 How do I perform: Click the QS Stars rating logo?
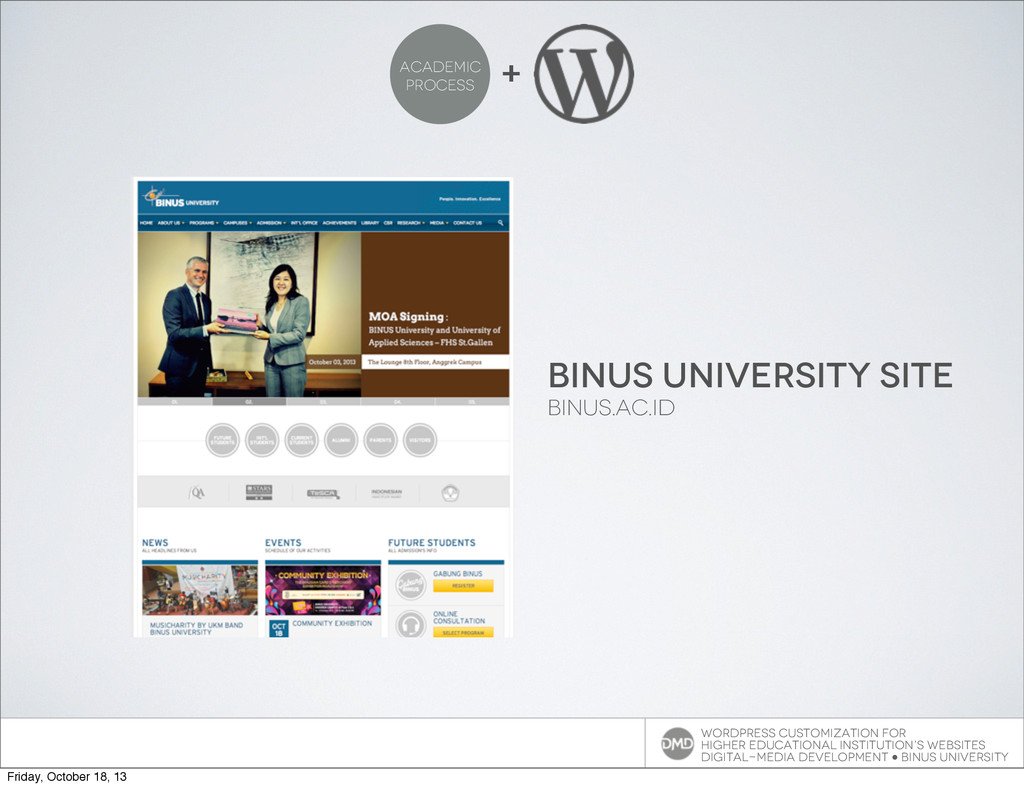(259, 492)
